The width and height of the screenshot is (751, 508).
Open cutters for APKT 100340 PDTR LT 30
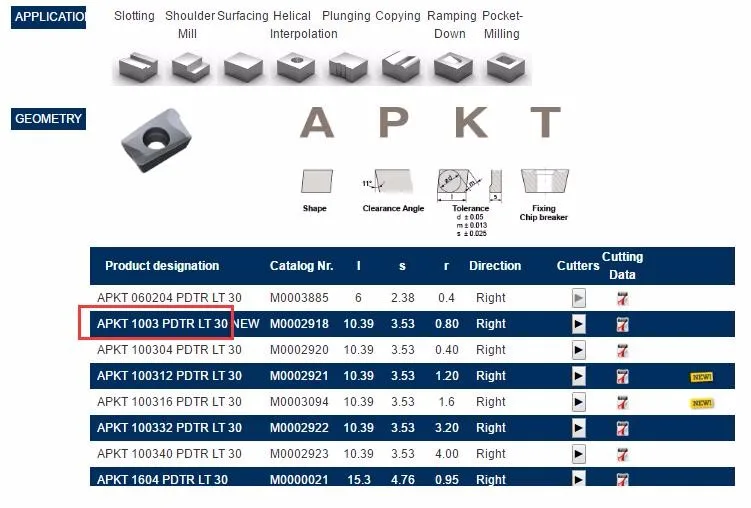pos(579,453)
